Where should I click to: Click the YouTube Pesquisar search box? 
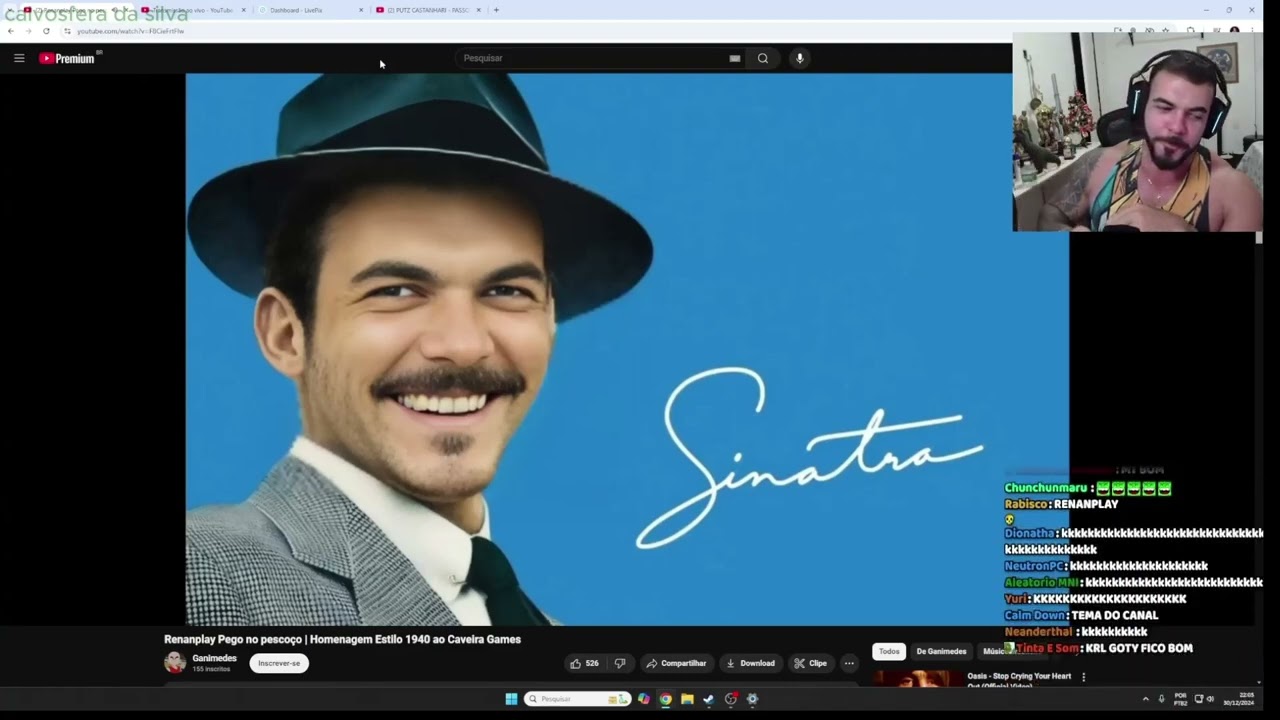(x=595, y=58)
